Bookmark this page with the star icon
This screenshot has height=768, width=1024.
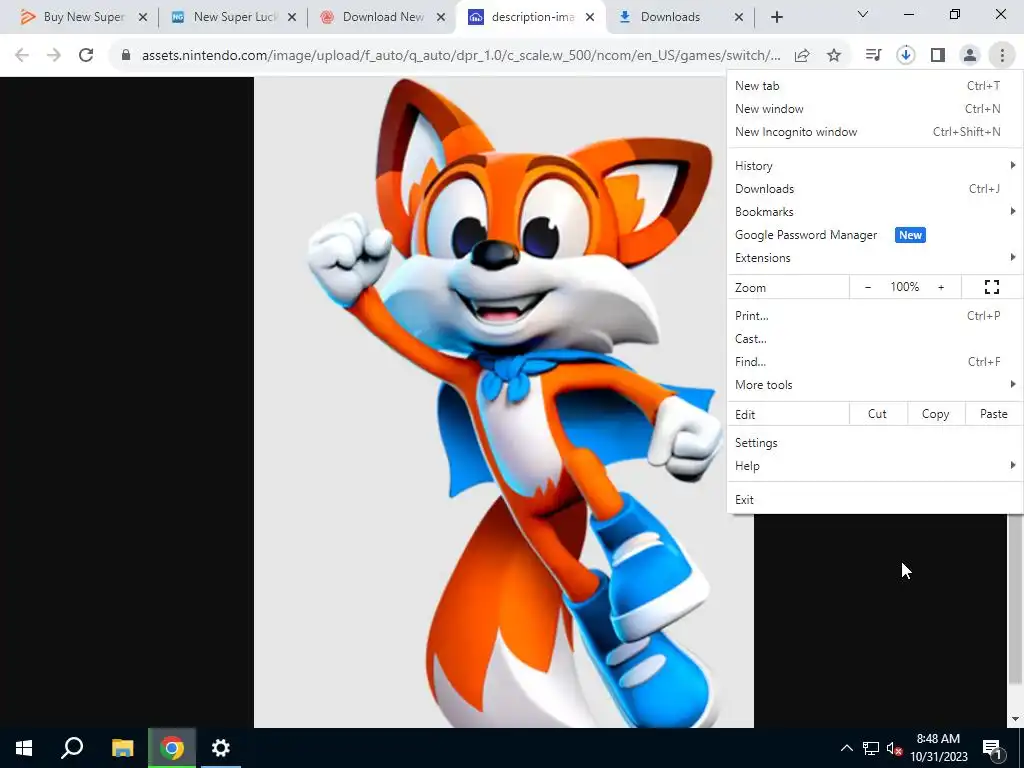(x=834, y=56)
